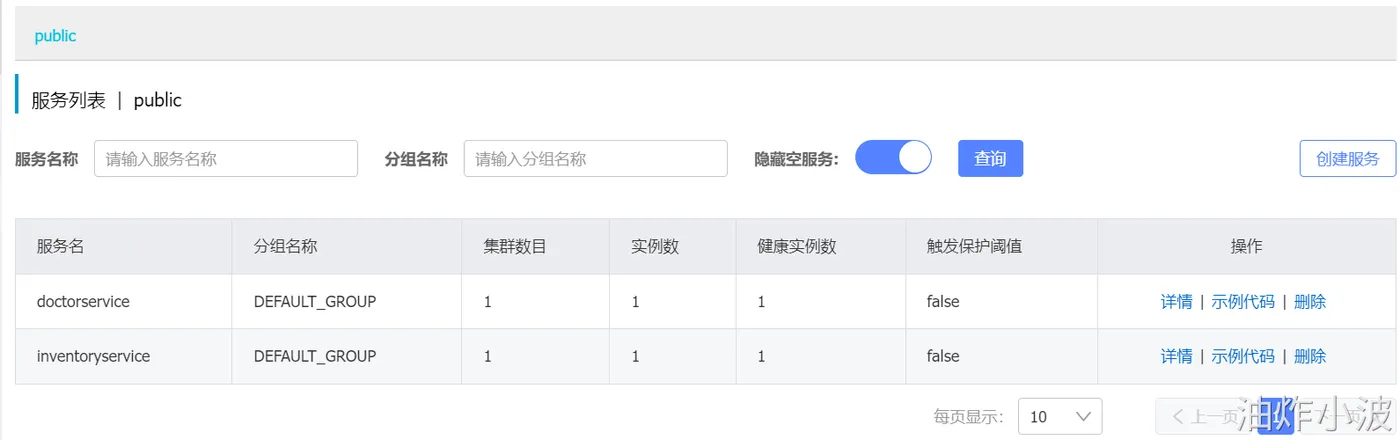
Task: View 示例代码 for doctorservice
Action: (x=1243, y=301)
